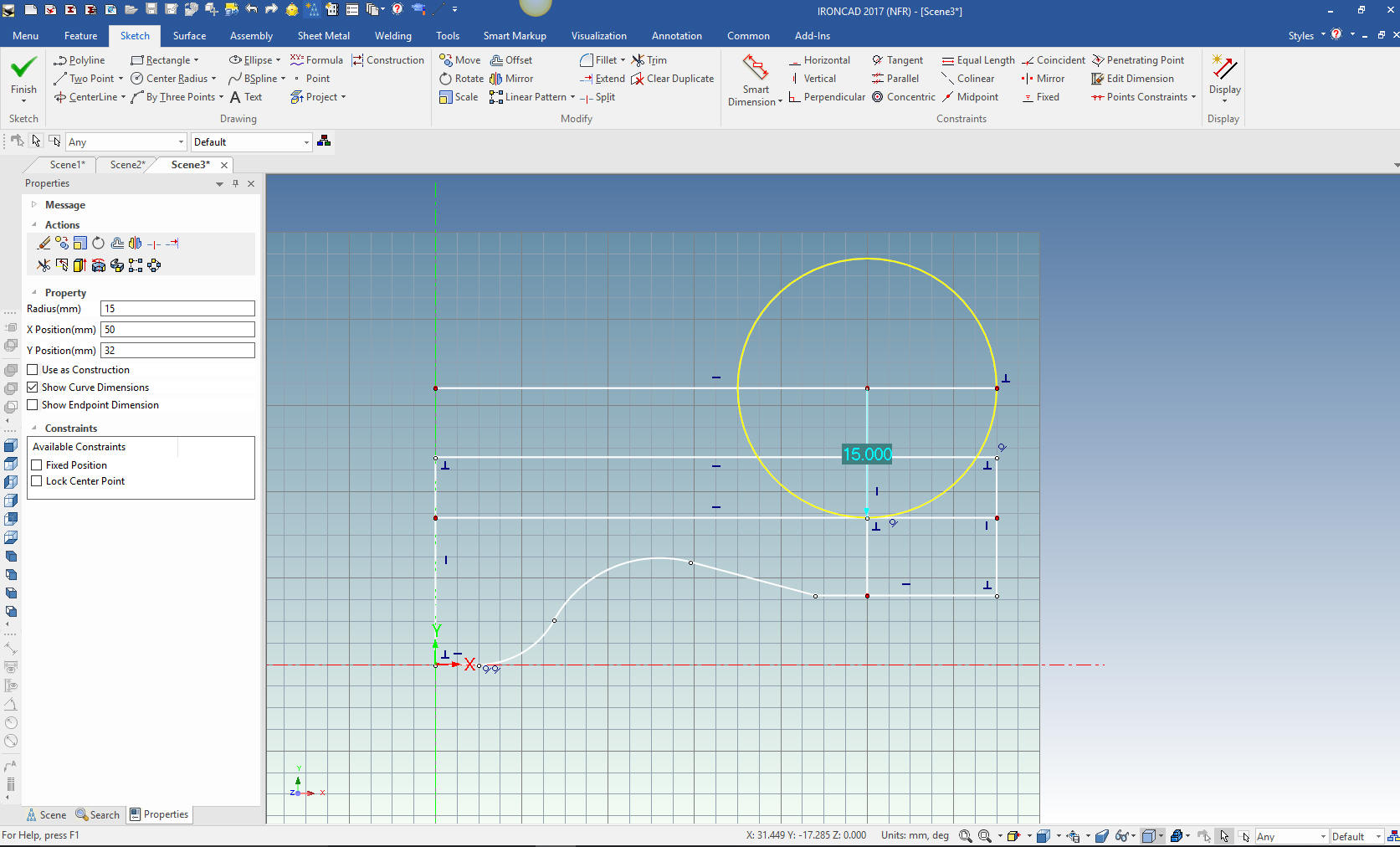The height and width of the screenshot is (847, 1400).
Task: Close the Scene3 document tab
Action: [224, 166]
